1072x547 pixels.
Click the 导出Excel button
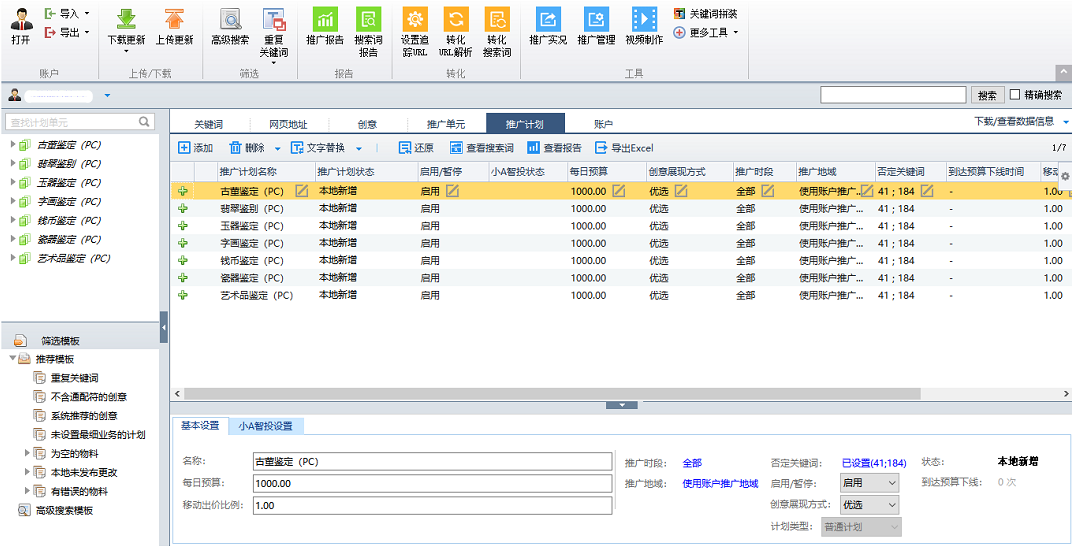pos(624,148)
